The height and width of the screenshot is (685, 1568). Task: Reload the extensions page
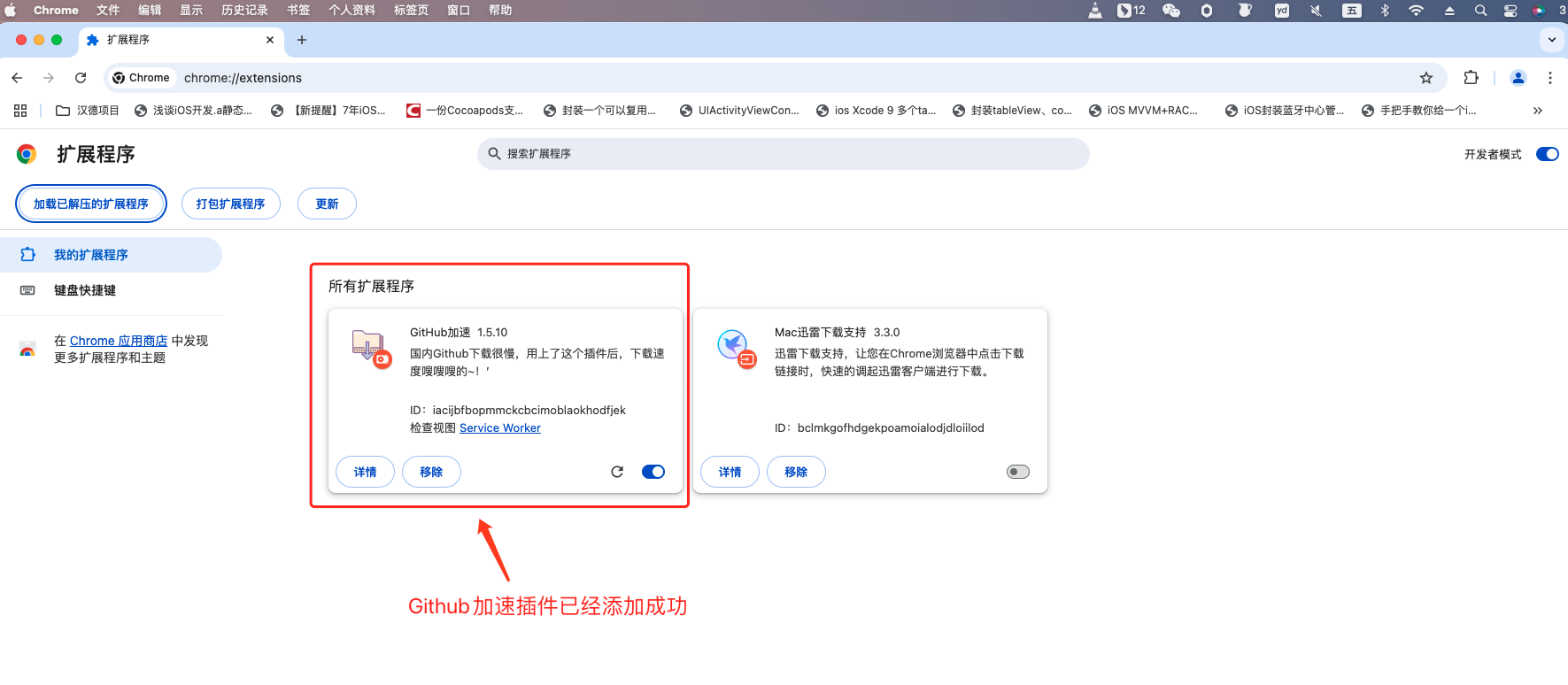click(81, 78)
